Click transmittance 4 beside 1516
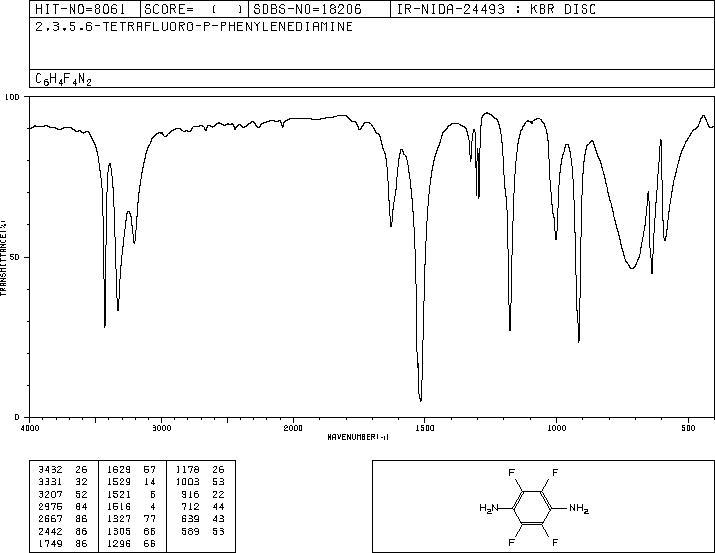The height and width of the screenshot is (553, 715). click(153, 506)
